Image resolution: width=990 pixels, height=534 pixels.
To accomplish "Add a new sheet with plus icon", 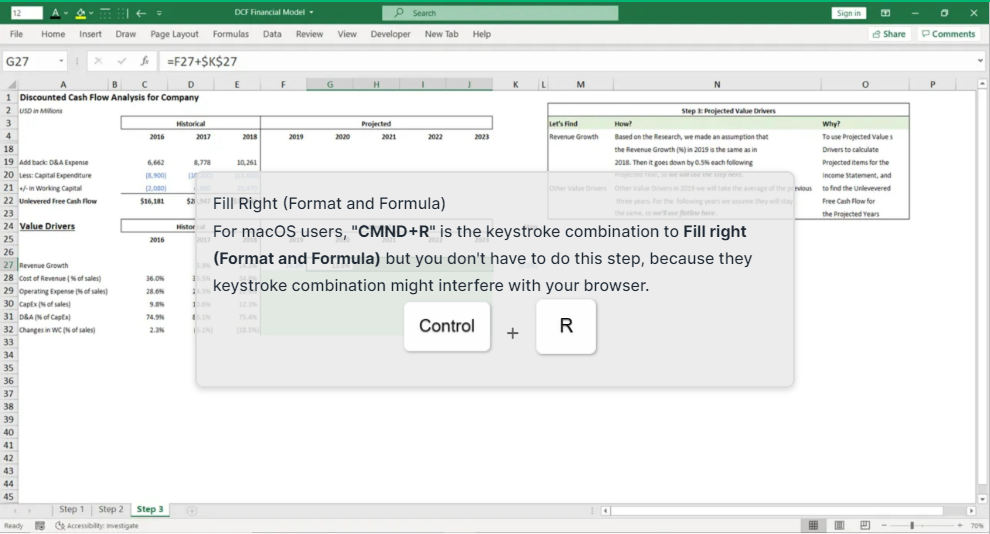I will click(x=192, y=510).
